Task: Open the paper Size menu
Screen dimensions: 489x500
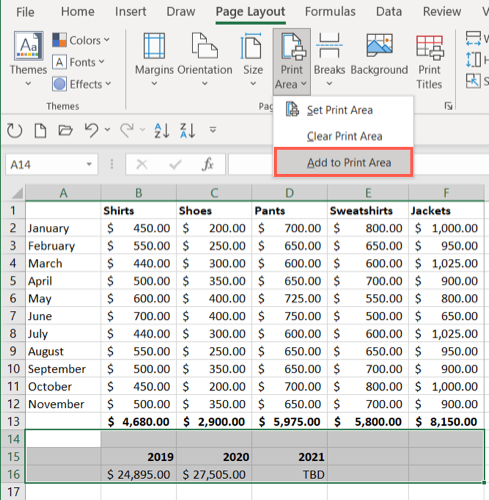Action: (253, 59)
